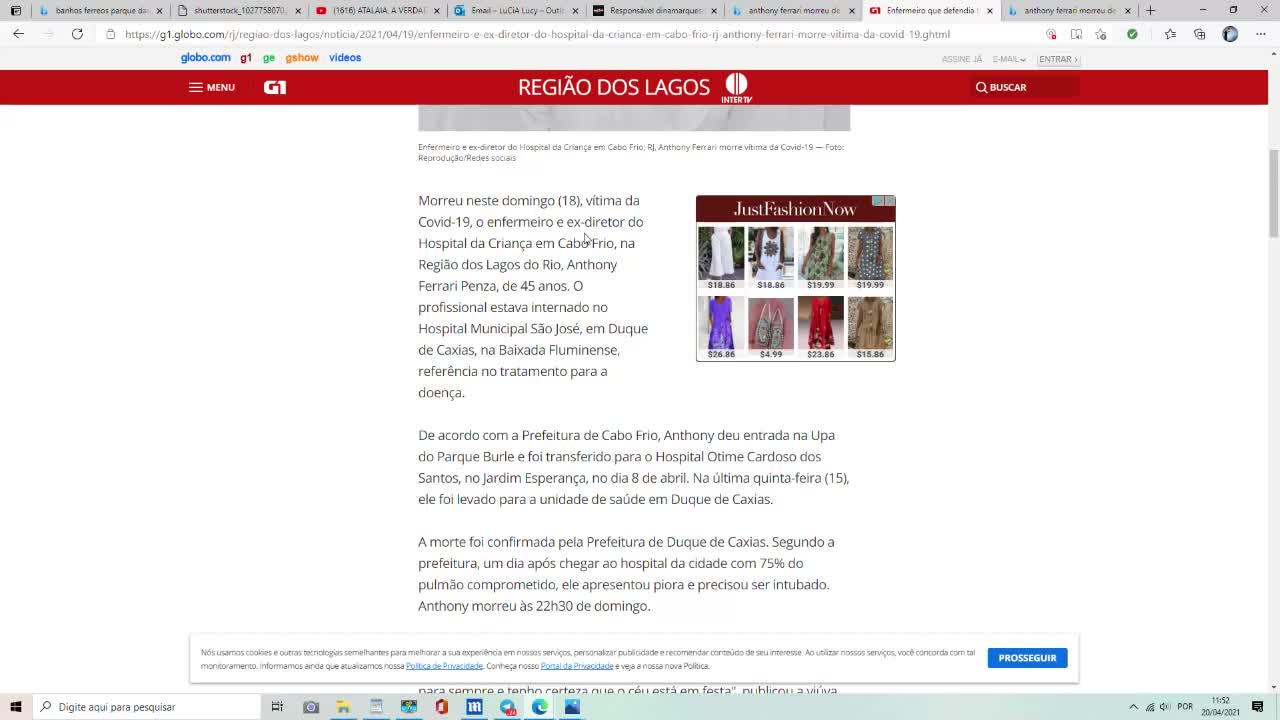Click the gshow link

(x=302, y=58)
